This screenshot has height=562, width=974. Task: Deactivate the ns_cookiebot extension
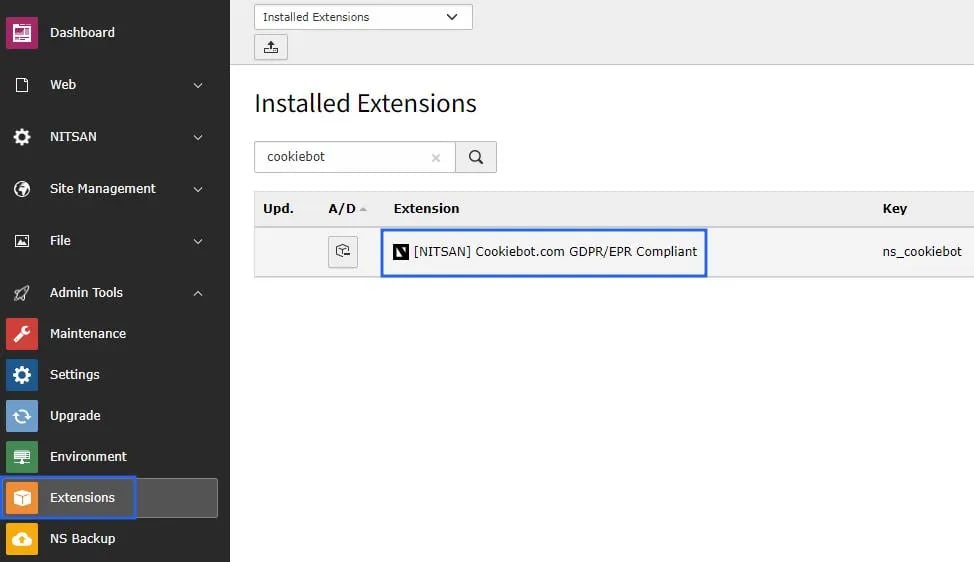tap(343, 252)
